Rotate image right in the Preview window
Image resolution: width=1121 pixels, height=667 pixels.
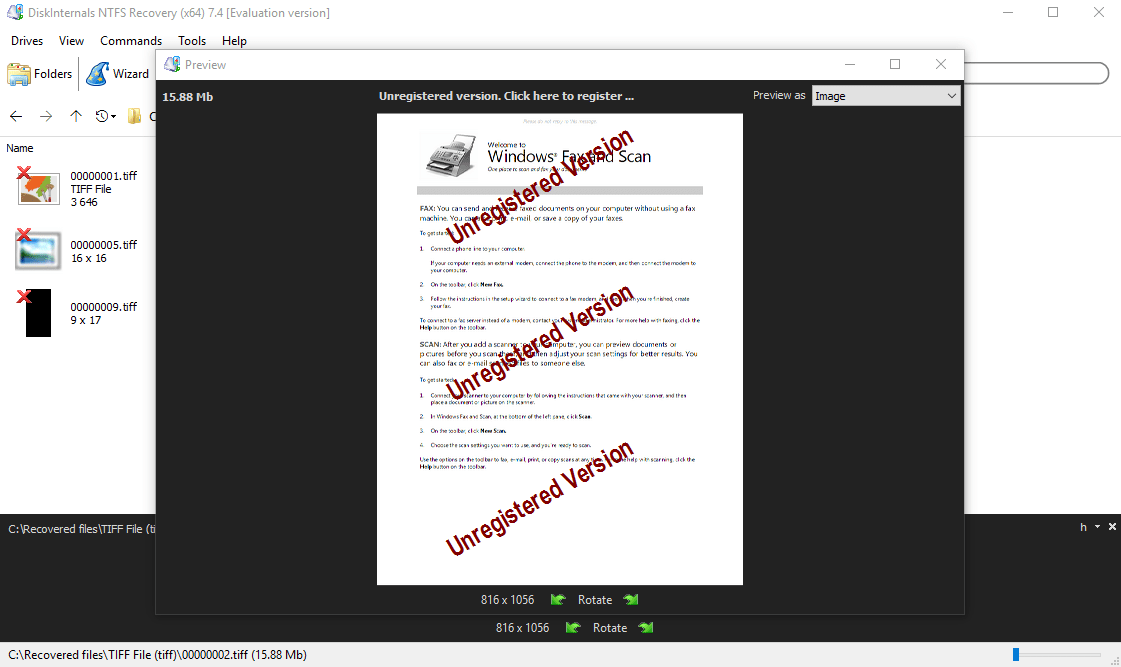pos(631,600)
